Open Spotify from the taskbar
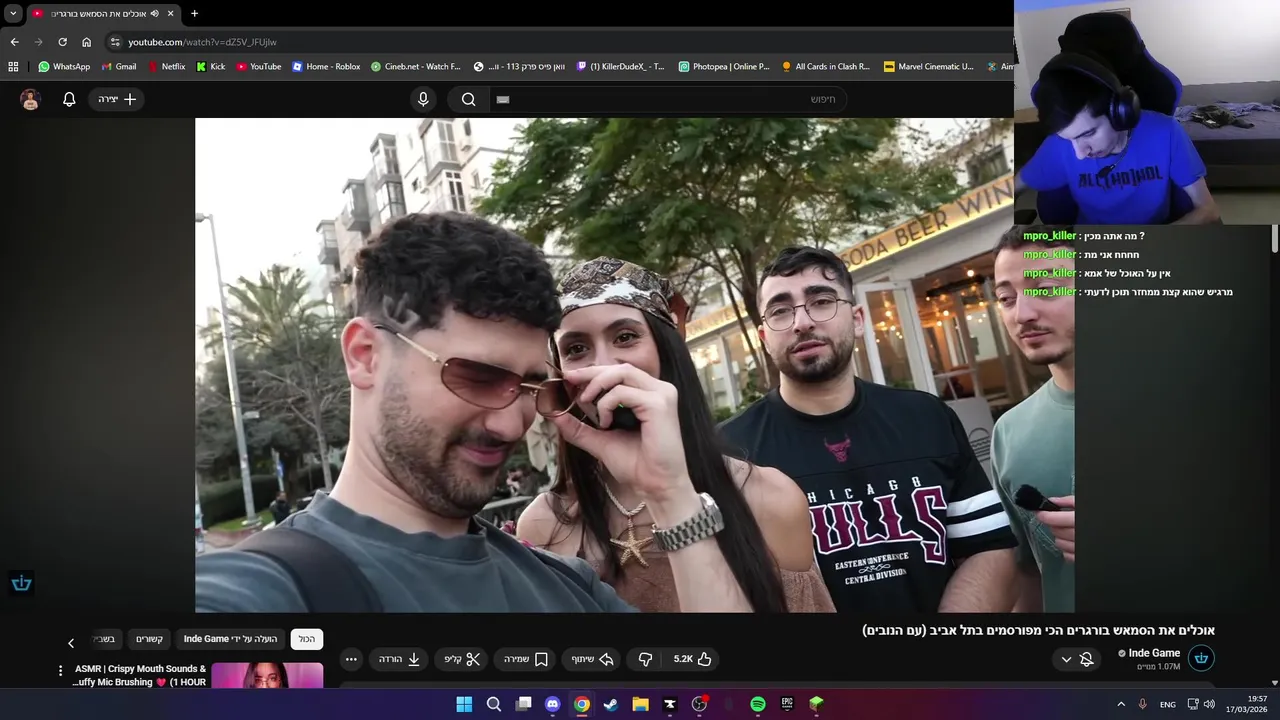The image size is (1280, 720). click(758, 704)
